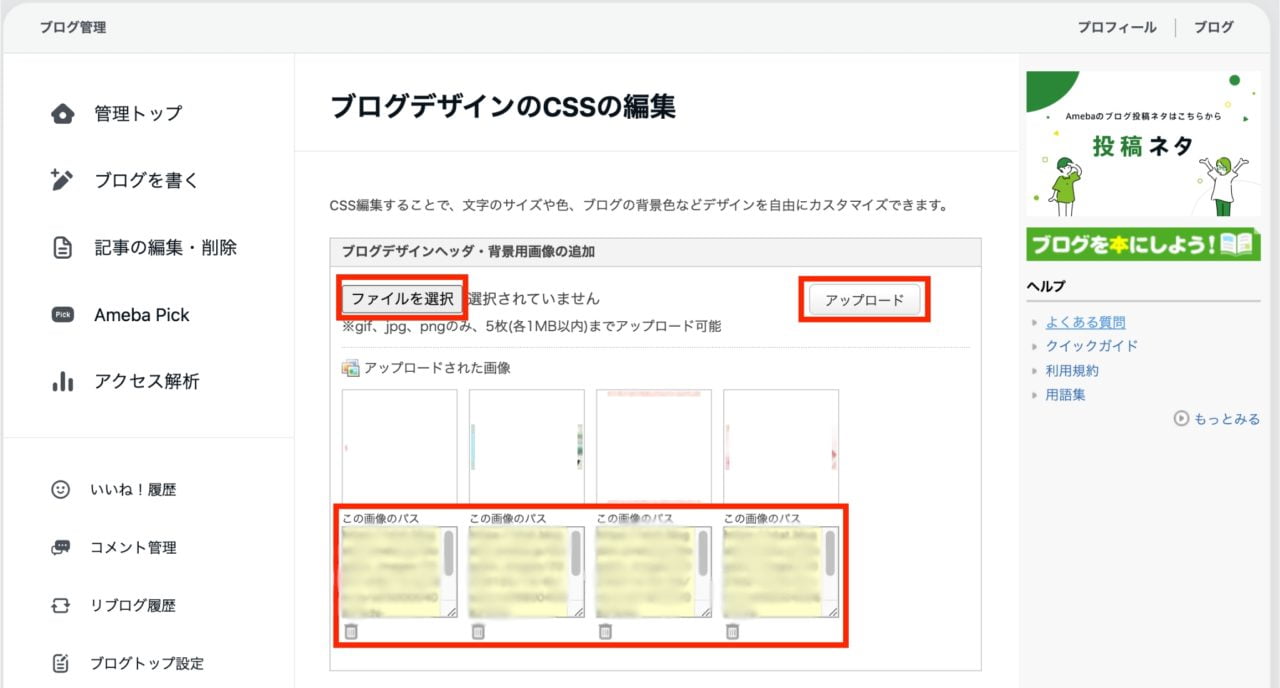Click the reblog arrows icon for リブログ履歴

coord(61,606)
